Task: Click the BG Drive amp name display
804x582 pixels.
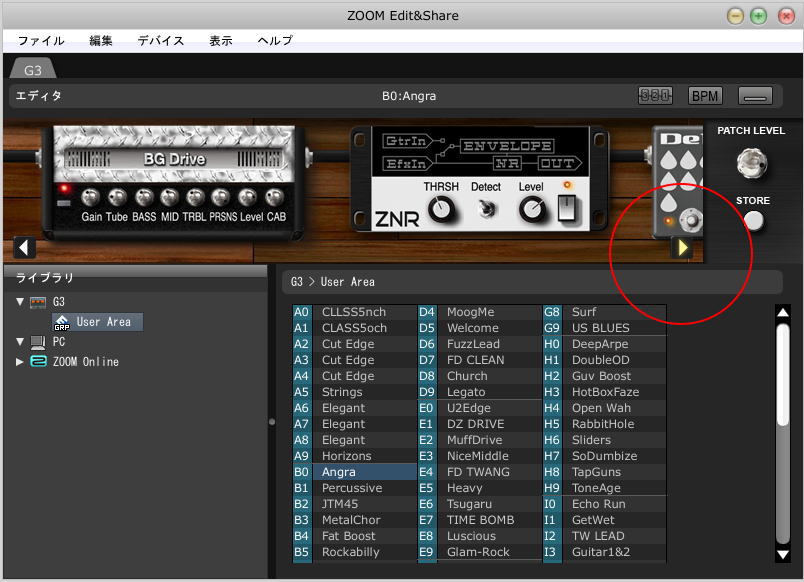Action: pyautogui.click(x=174, y=159)
